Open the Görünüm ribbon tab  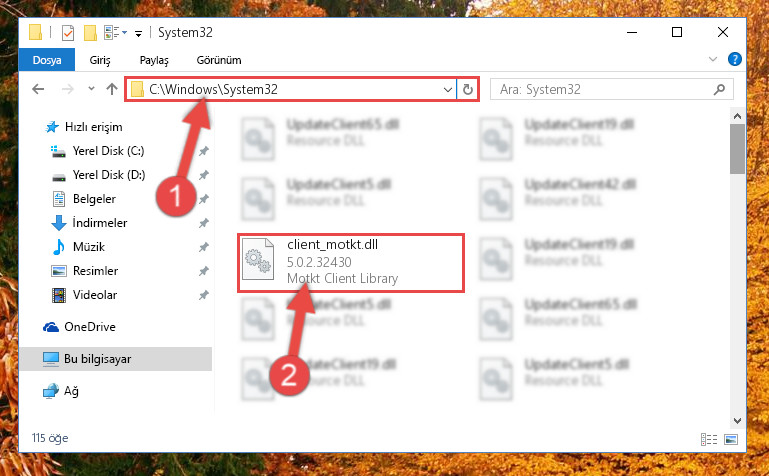pyautogui.click(x=219, y=60)
